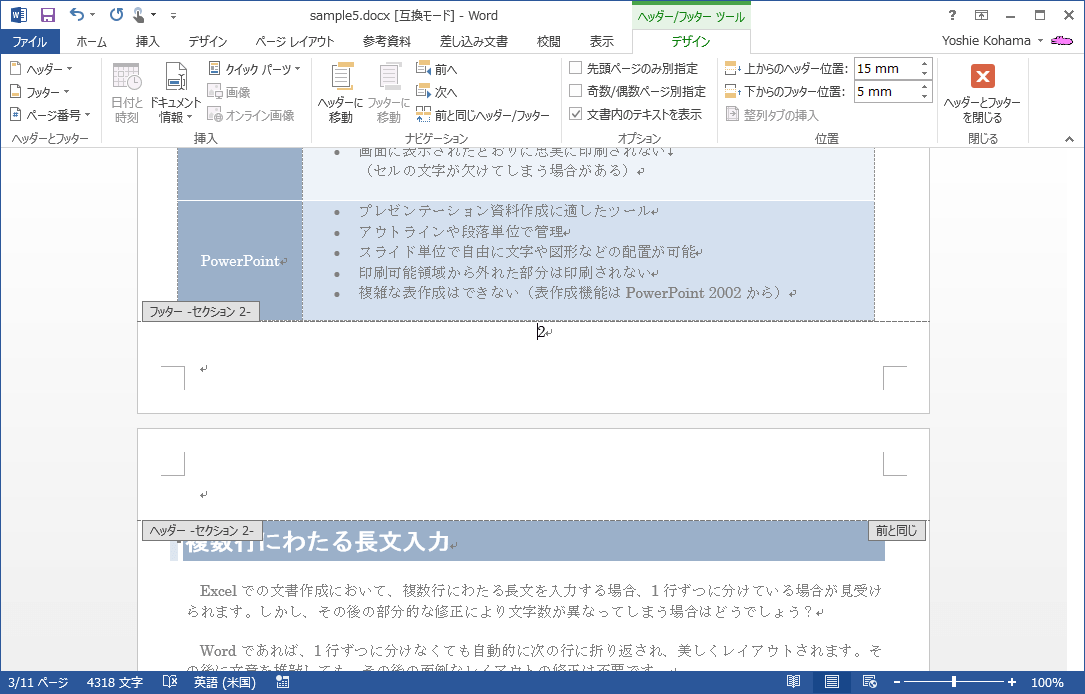Click the page count 3/11 ページ indicator
Viewport: 1085px width, 694px height.
[x=38, y=682]
